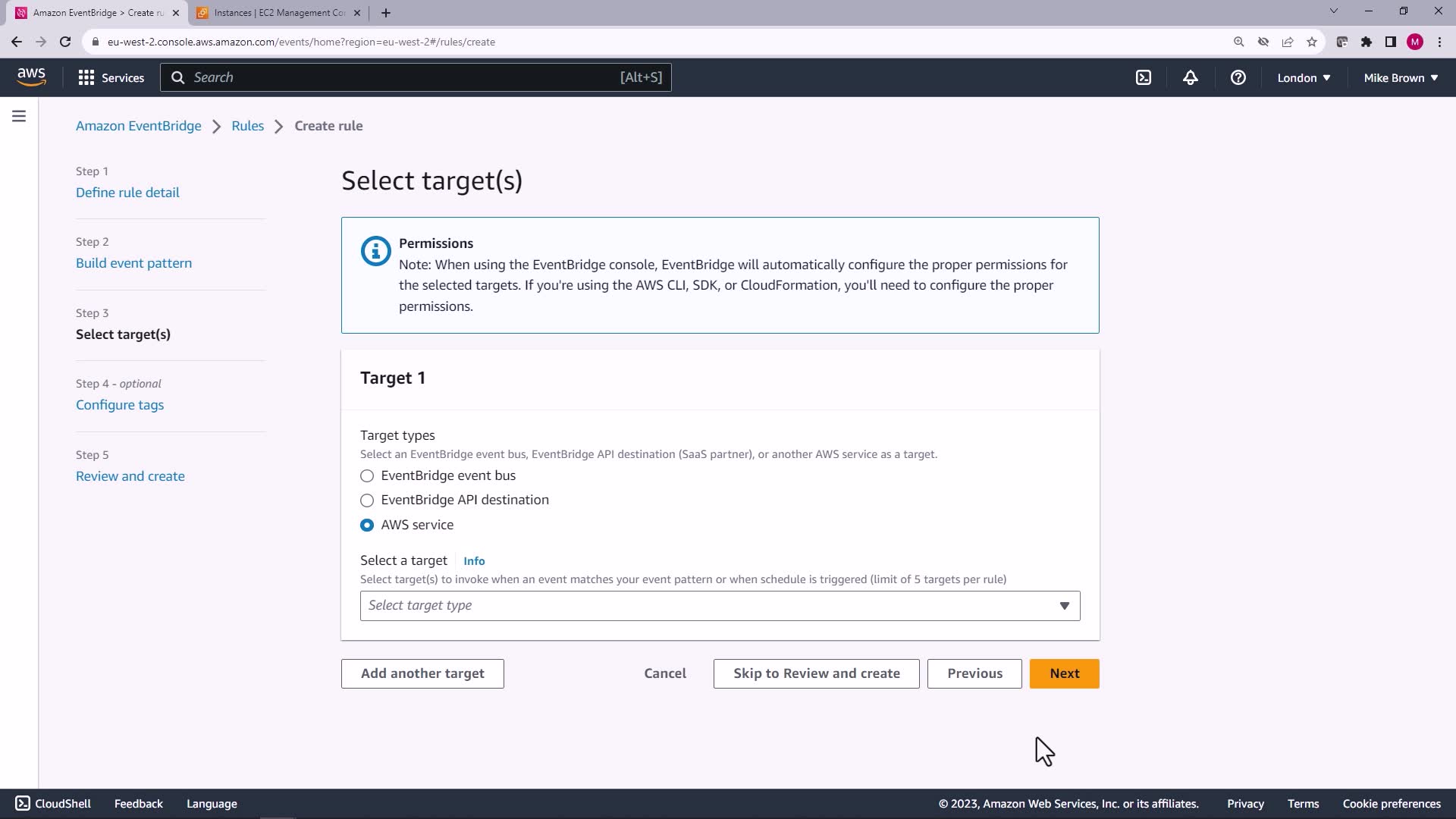Open the Mike Brown account menu
The height and width of the screenshot is (819, 1456).
(x=1400, y=77)
